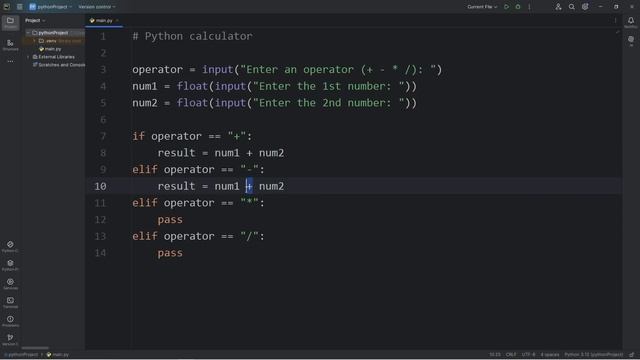Change UTF-8 file encoding

tap(528, 355)
